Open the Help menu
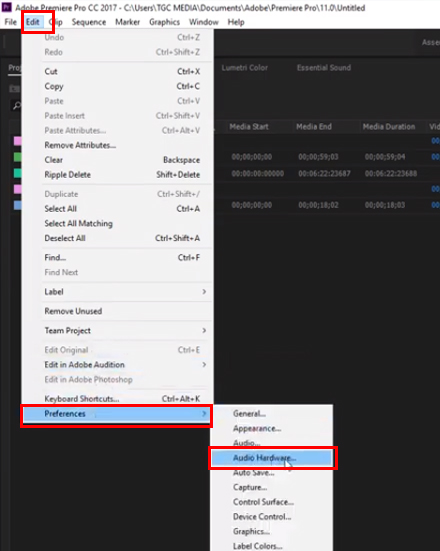 pos(236,22)
